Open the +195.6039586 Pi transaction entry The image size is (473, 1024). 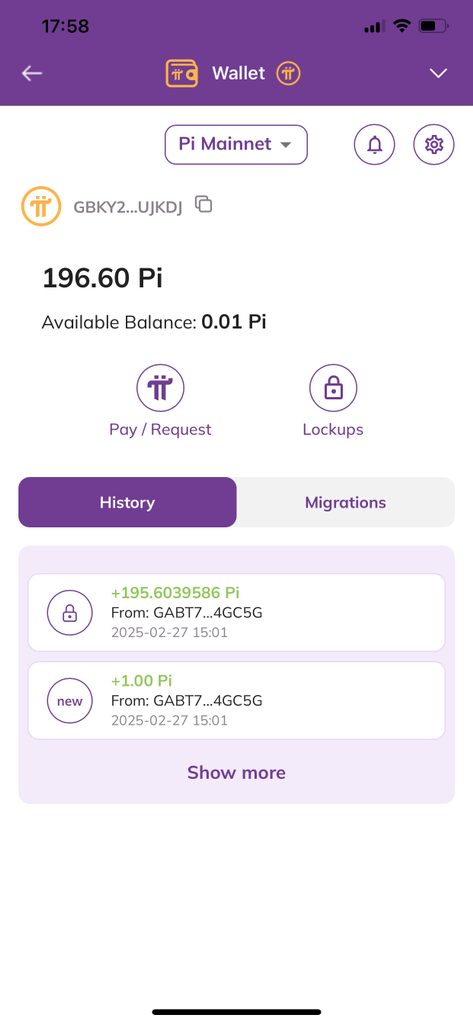point(236,613)
